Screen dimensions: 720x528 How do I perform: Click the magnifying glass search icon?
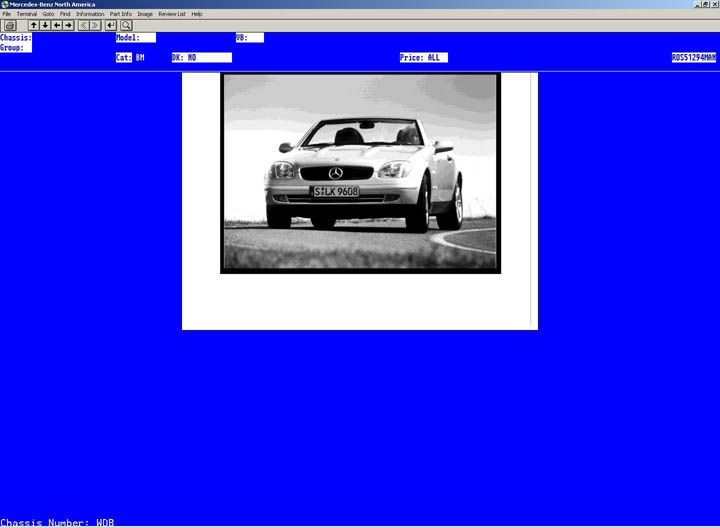click(x=126, y=25)
